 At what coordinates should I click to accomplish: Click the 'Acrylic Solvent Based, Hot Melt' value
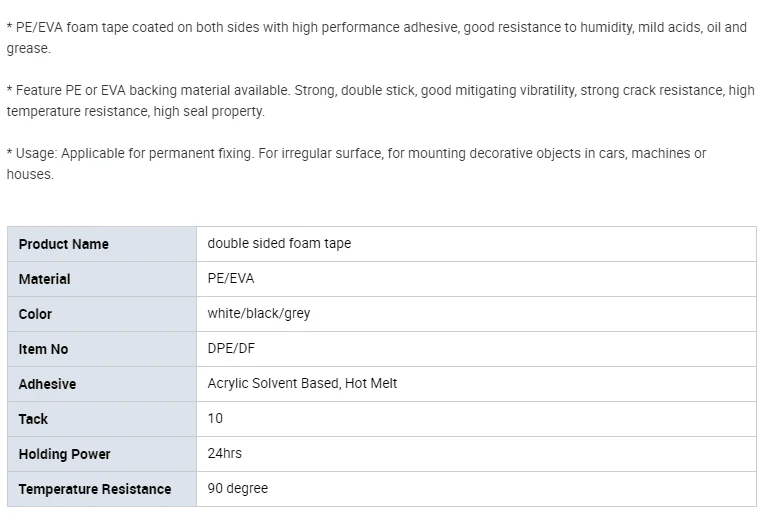pyautogui.click(x=302, y=383)
